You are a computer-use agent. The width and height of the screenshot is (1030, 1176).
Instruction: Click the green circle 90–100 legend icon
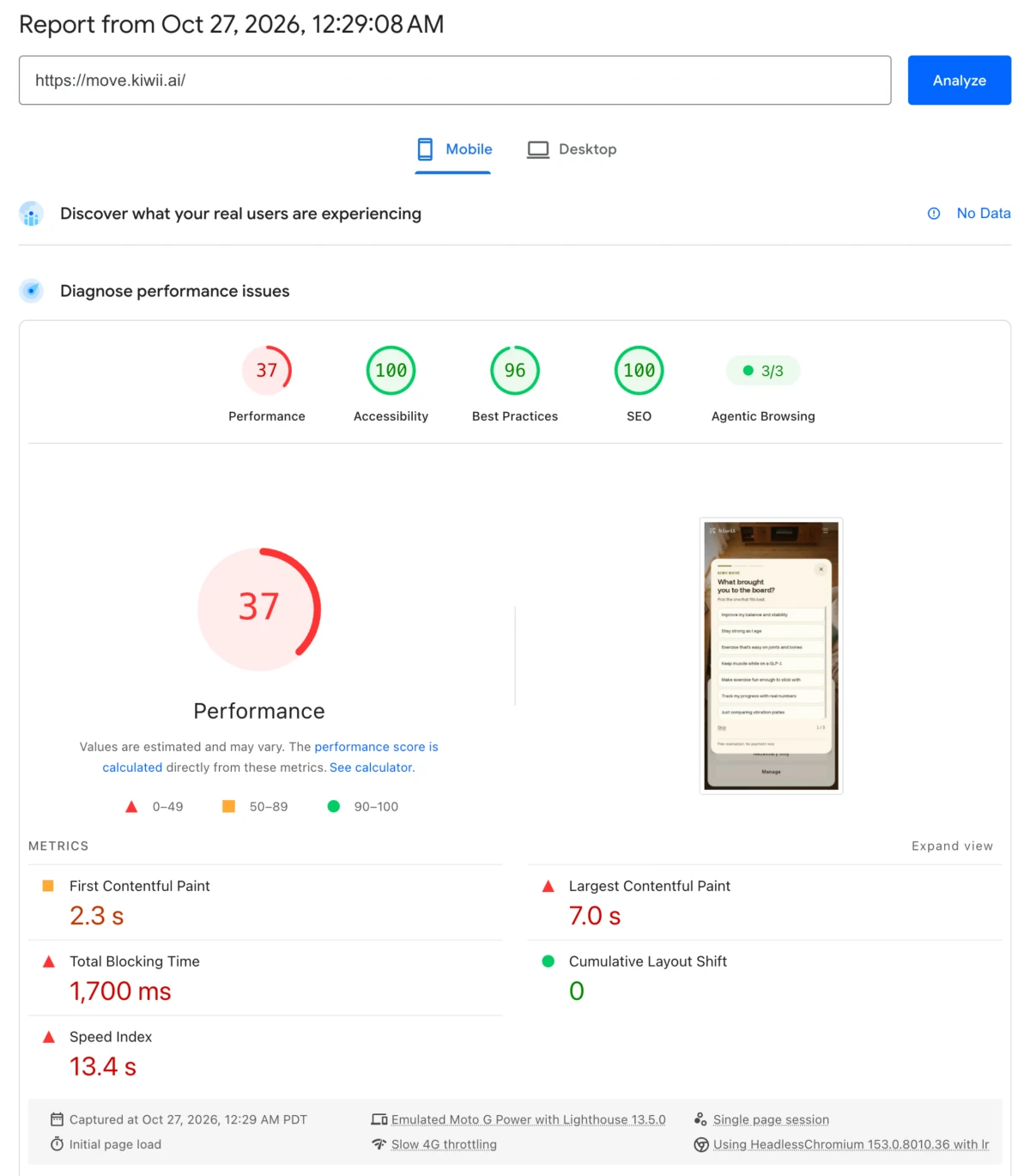click(334, 806)
